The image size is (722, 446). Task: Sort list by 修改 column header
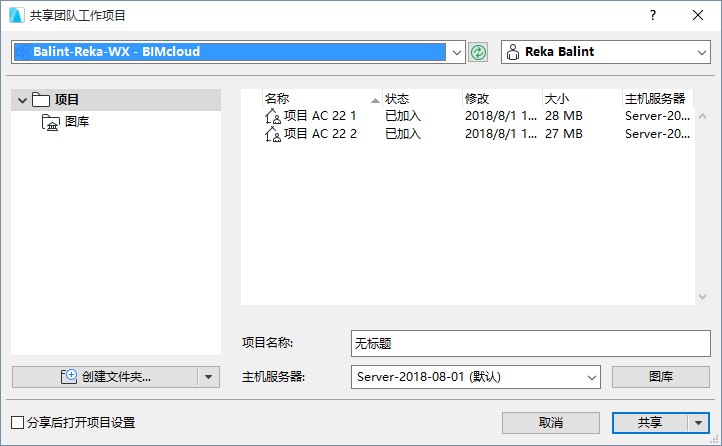coord(502,98)
